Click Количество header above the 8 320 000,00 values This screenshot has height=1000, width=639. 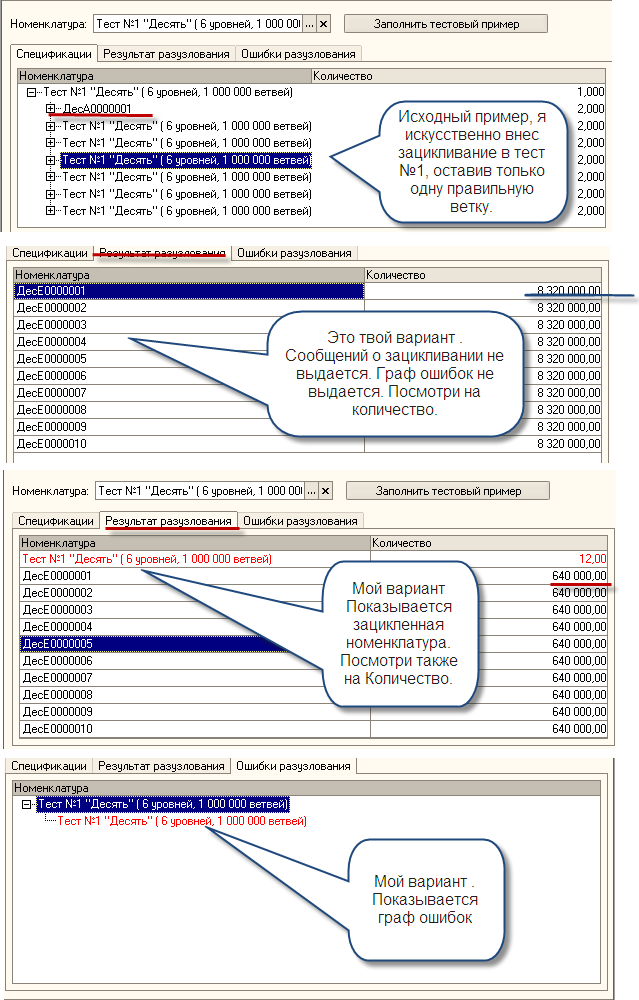click(483, 275)
